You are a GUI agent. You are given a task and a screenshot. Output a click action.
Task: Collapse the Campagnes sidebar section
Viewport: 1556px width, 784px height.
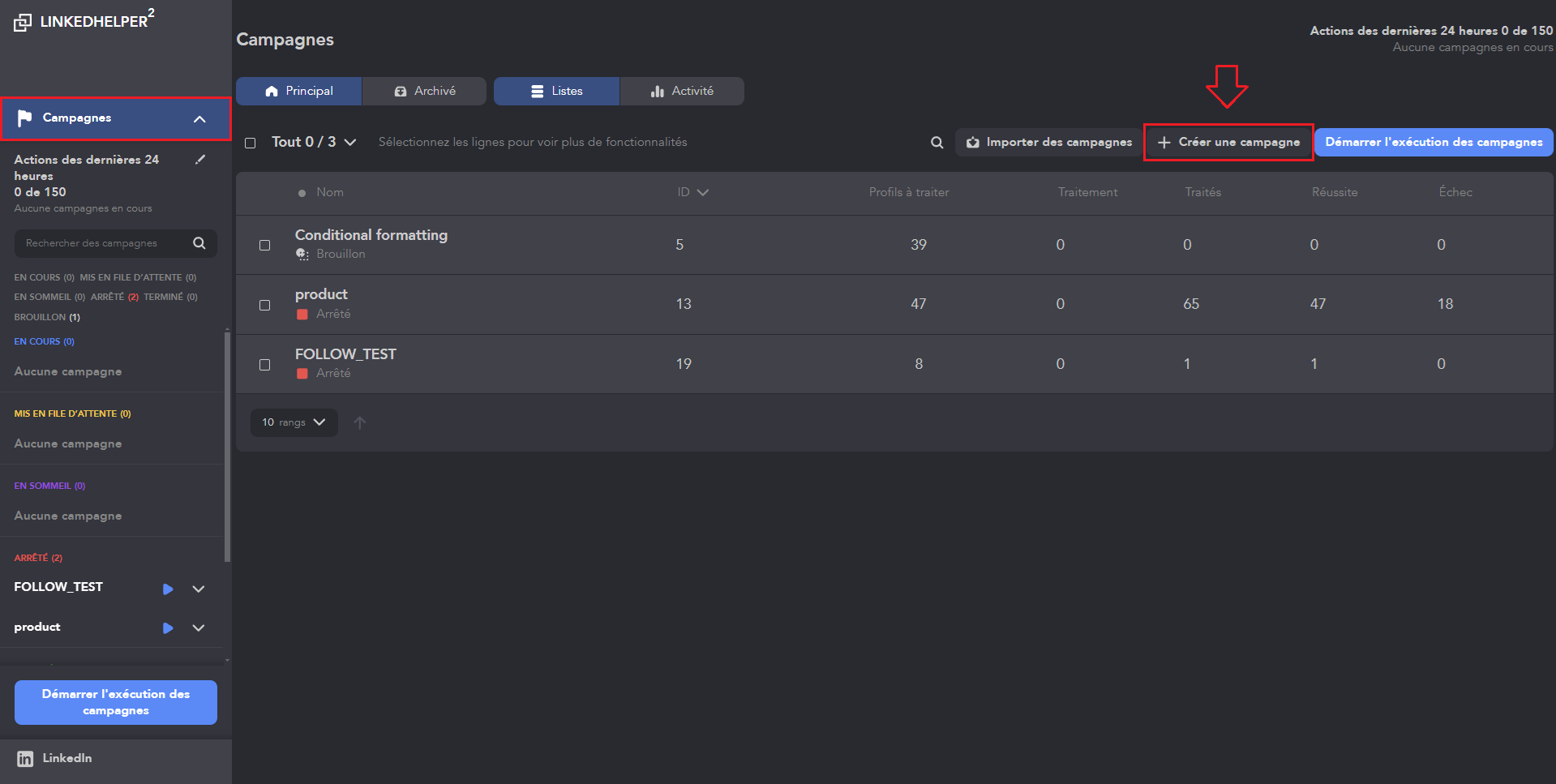[x=199, y=119]
